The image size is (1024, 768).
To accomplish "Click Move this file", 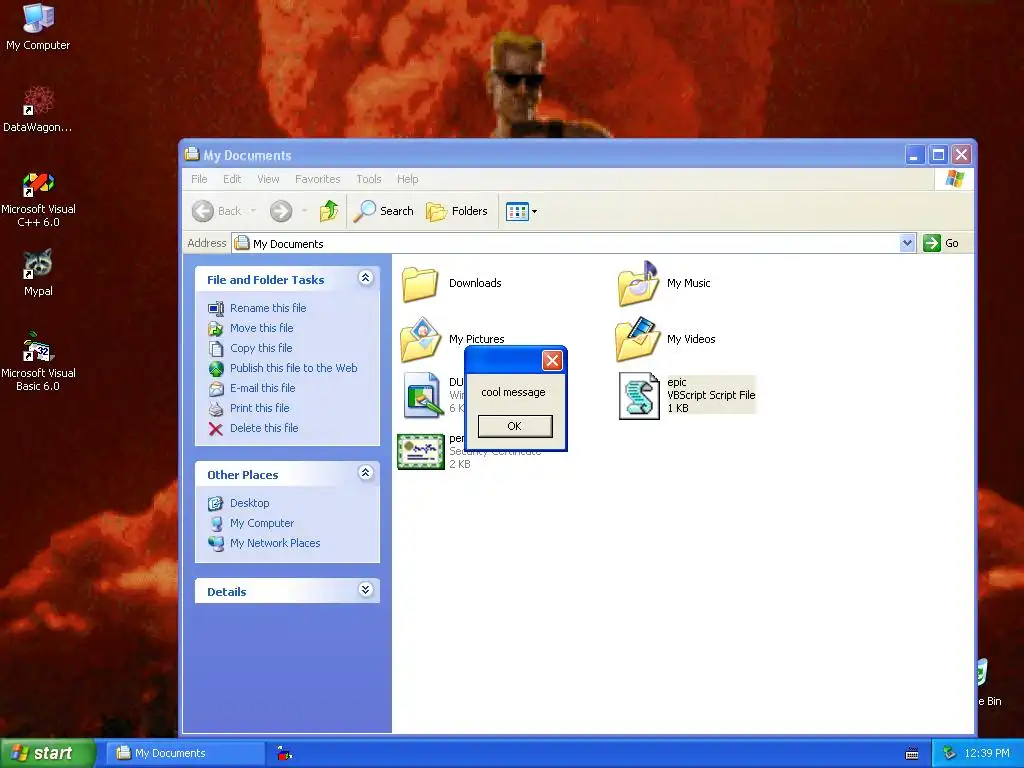I will click(x=261, y=328).
